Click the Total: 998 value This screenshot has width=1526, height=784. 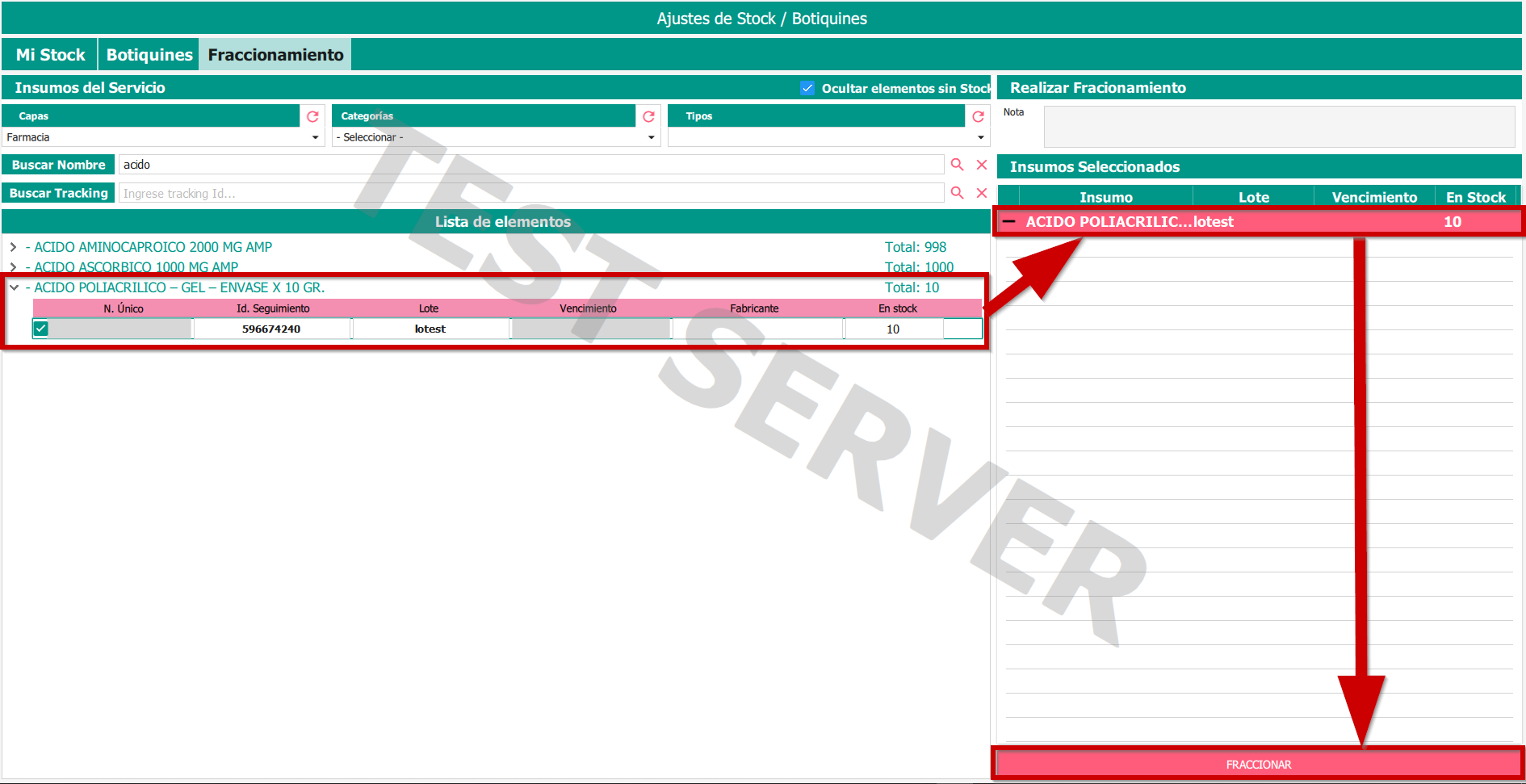click(x=916, y=247)
